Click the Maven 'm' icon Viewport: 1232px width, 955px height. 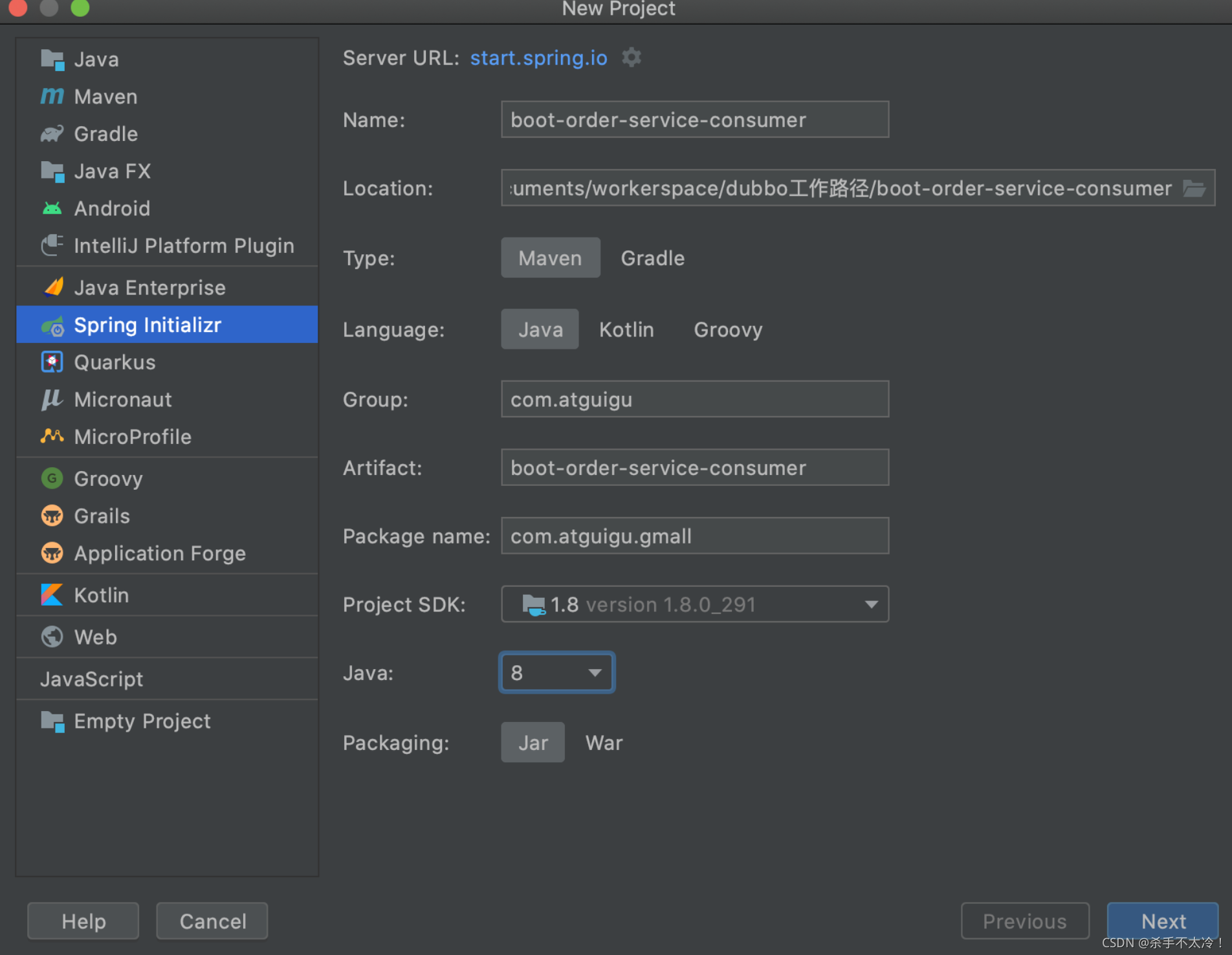coord(52,96)
